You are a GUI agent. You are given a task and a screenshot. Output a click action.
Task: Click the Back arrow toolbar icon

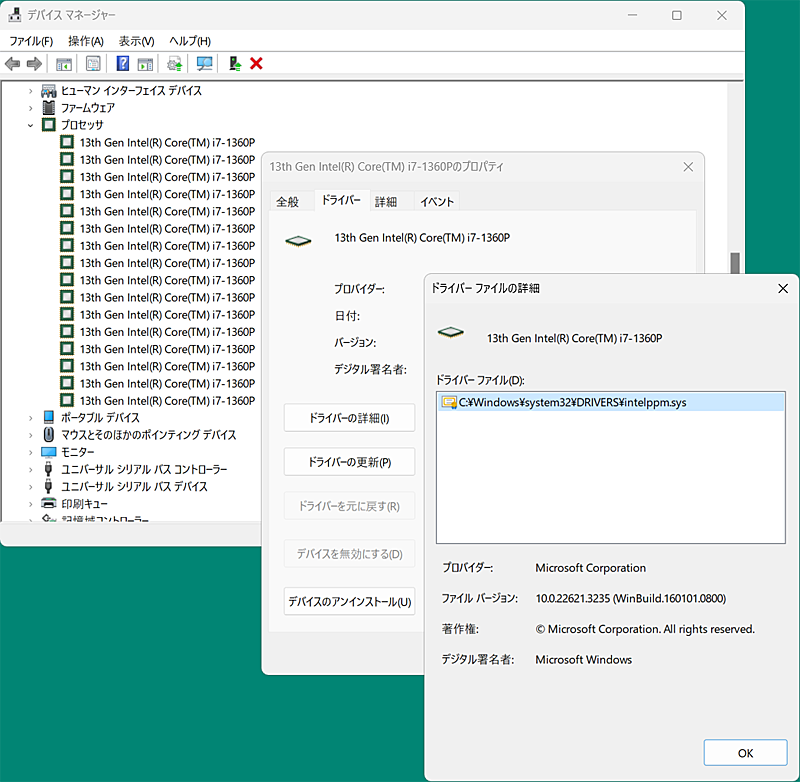coord(12,64)
